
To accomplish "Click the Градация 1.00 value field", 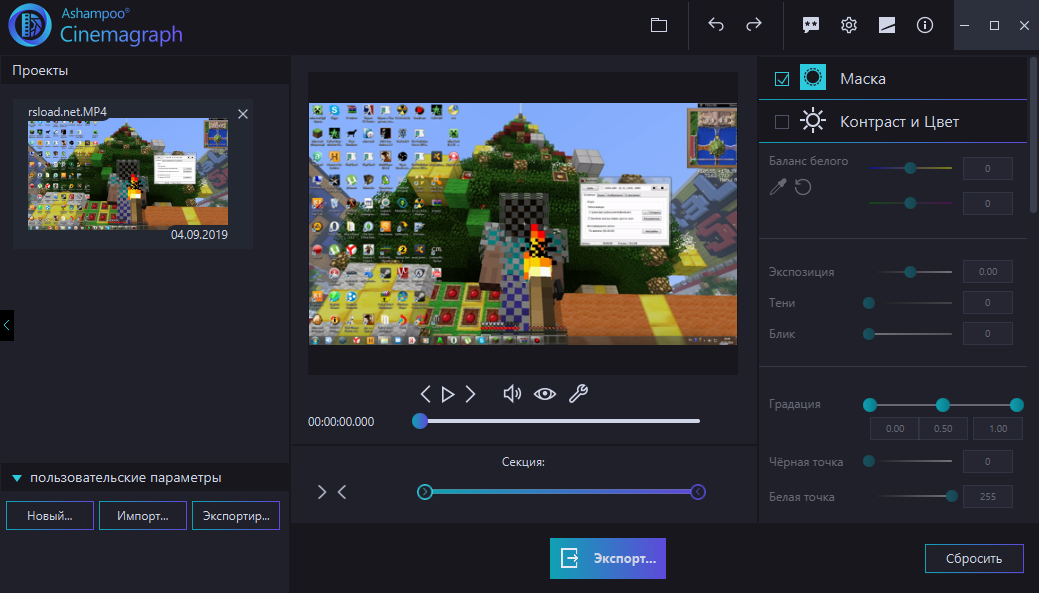I will tap(998, 429).
